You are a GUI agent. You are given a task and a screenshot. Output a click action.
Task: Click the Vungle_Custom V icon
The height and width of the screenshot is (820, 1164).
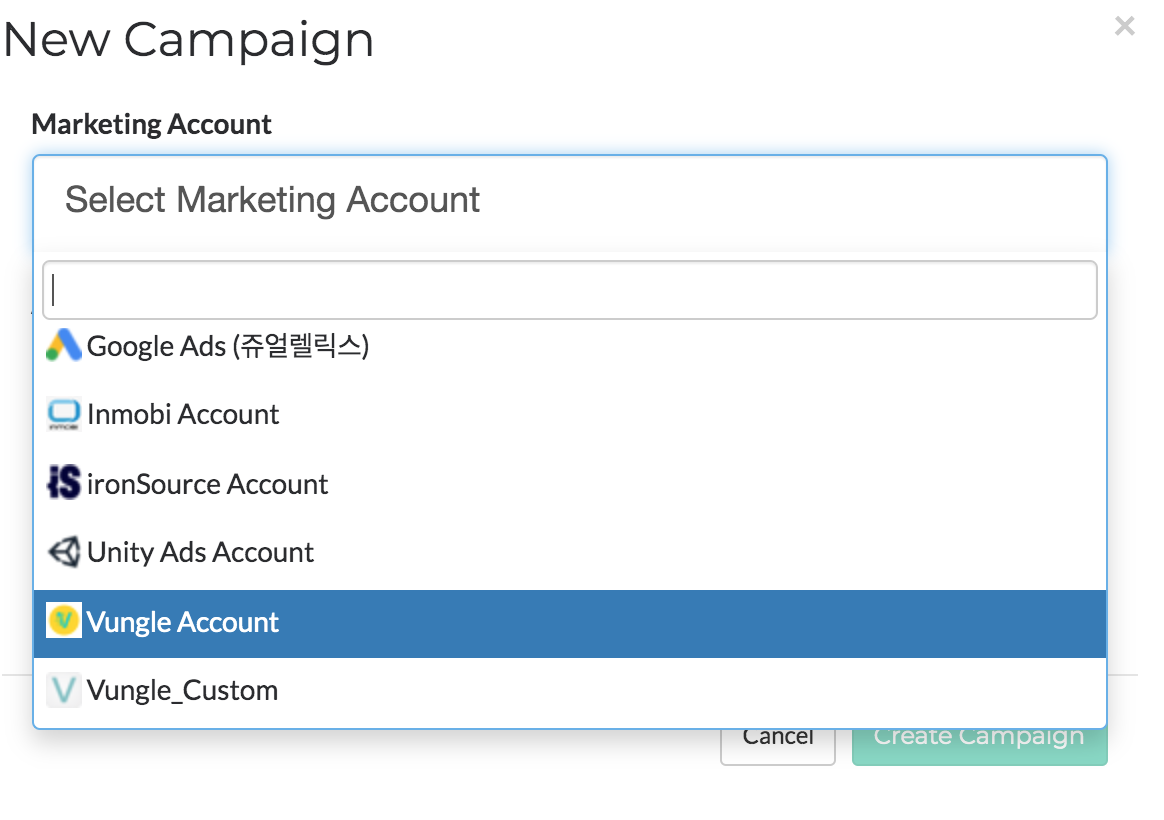coord(64,690)
